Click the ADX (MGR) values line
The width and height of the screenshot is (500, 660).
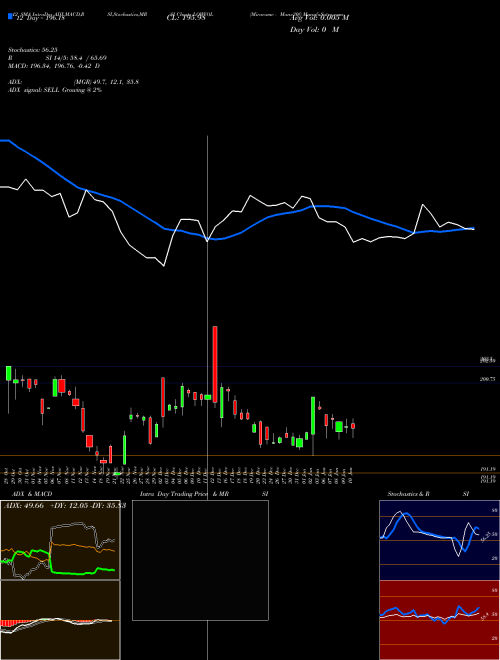coord(73,82)
